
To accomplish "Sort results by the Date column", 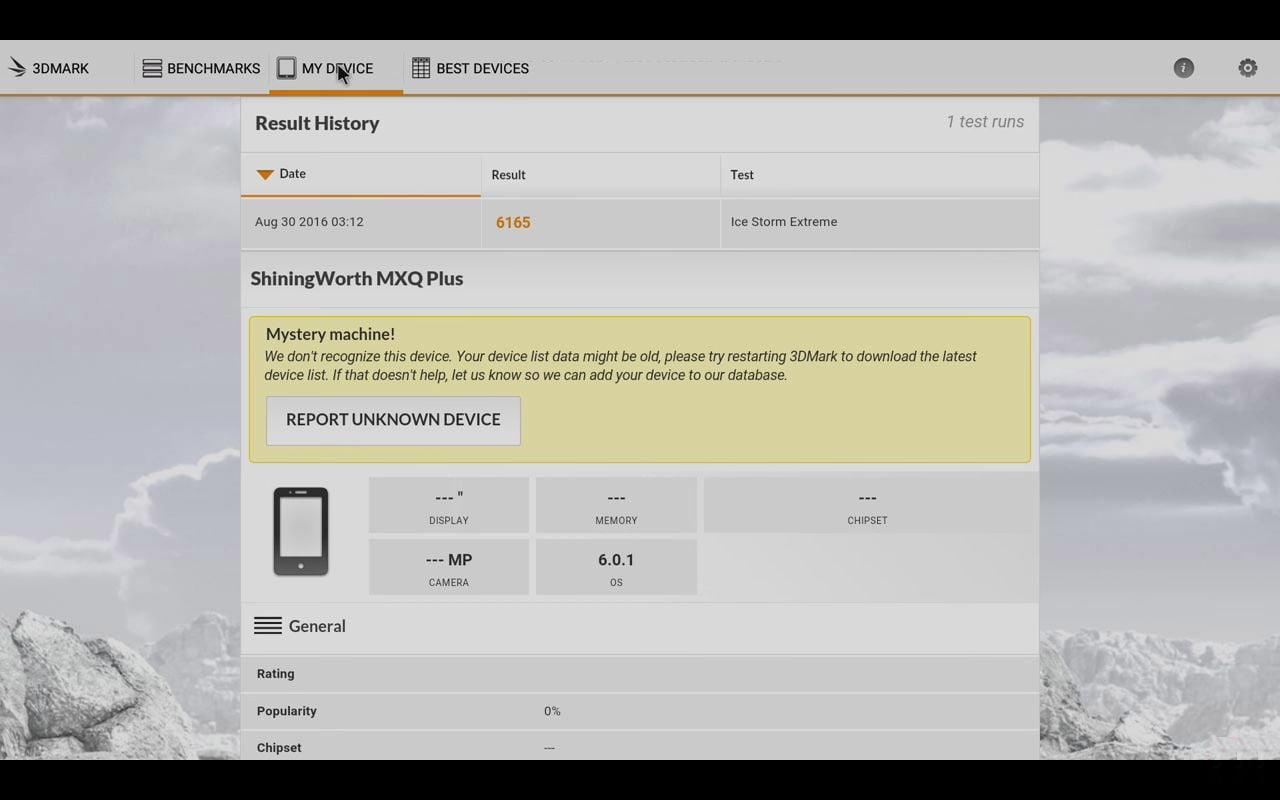I will 361,174.
